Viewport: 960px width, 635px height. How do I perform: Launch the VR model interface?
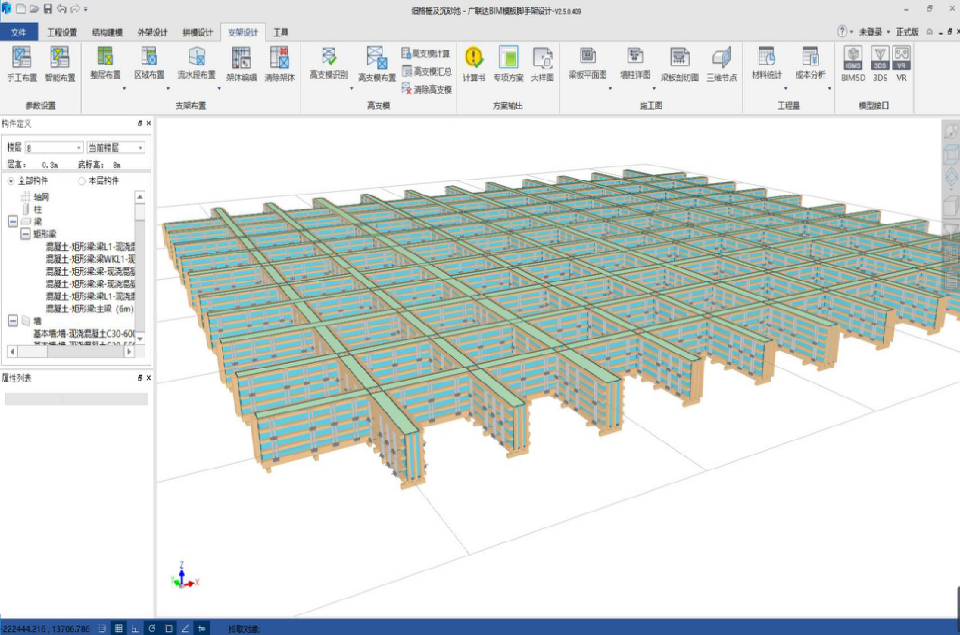[x=901, y=64]
